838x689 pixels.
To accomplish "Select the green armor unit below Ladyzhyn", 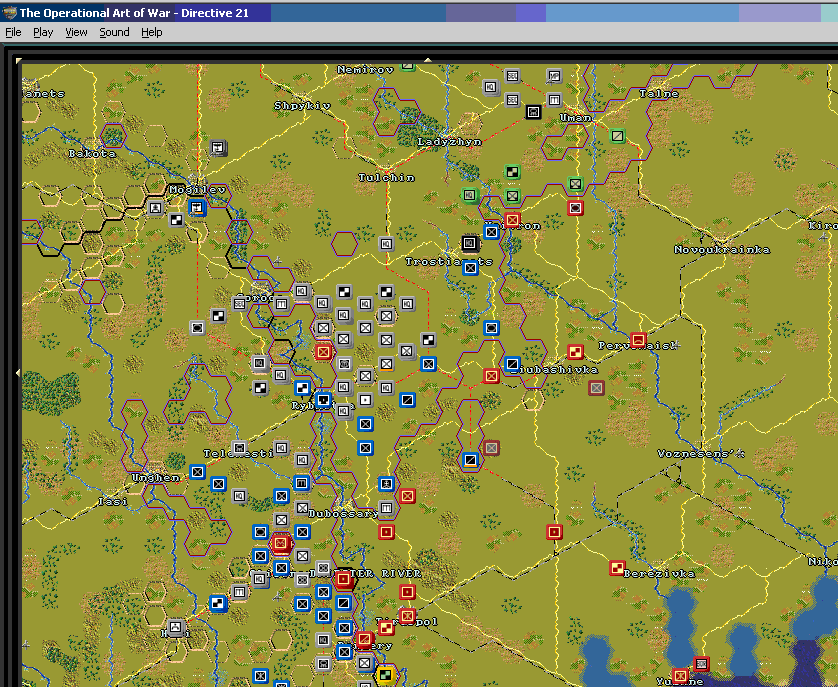I will click(x=512, y=172).
